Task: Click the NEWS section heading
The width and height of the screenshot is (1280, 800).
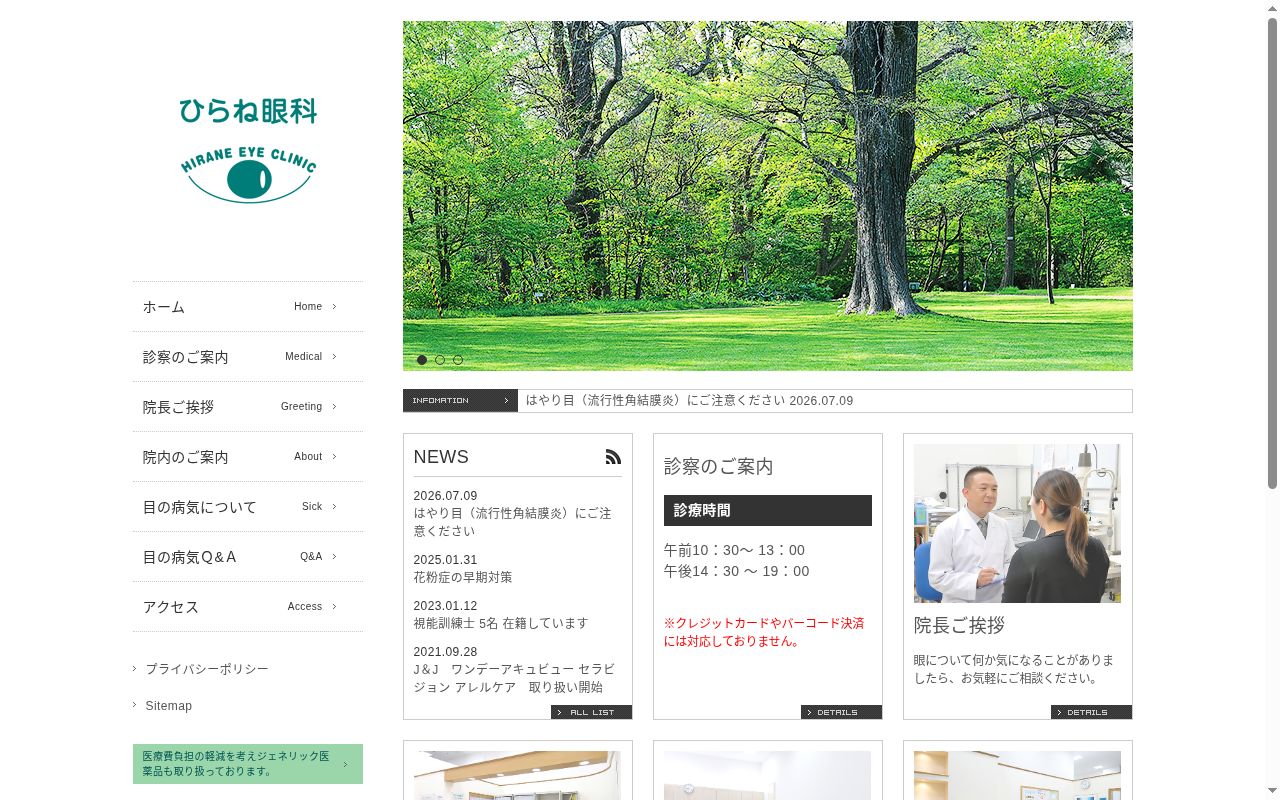Action: [441, 457]
